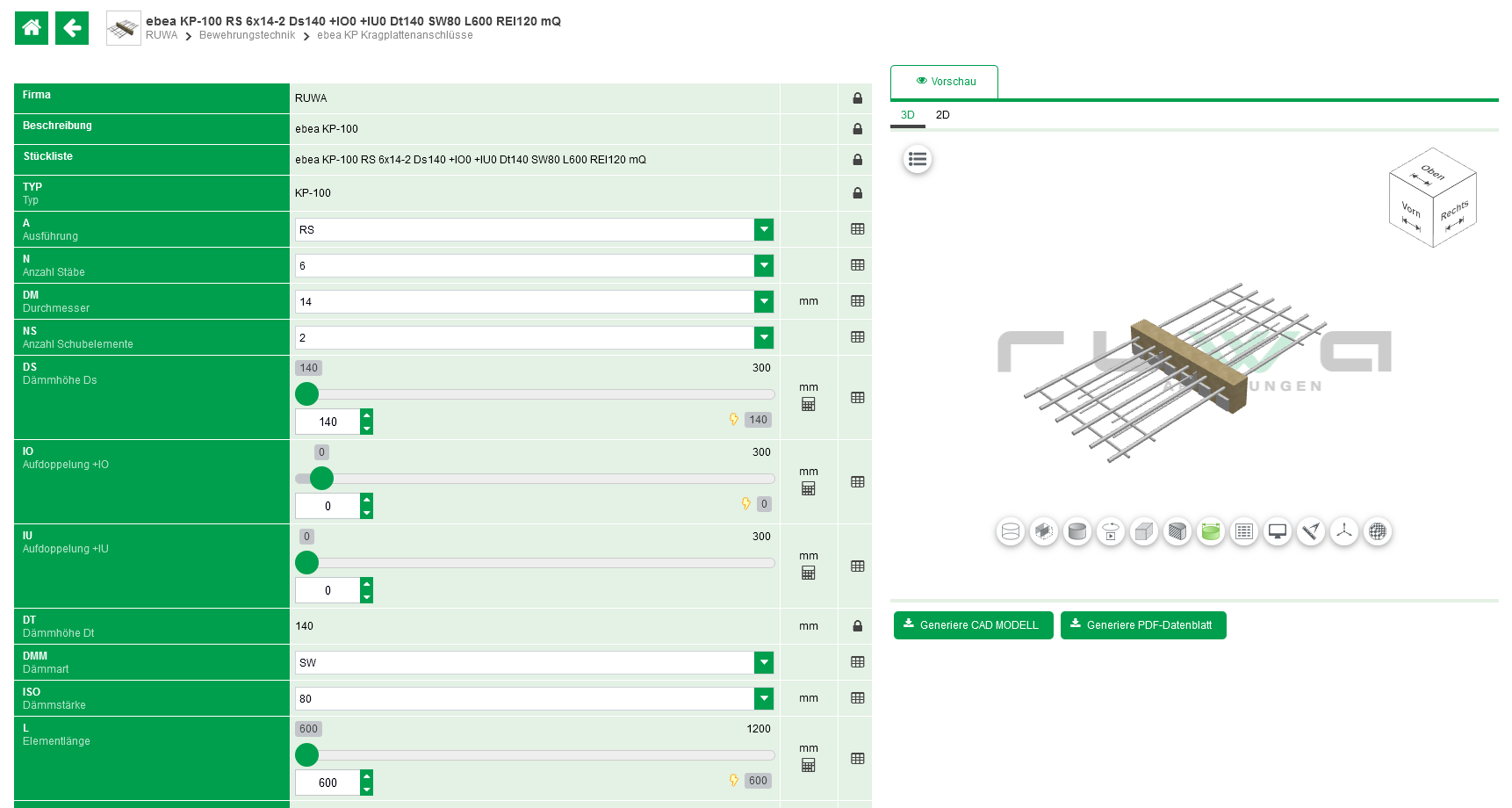Image resolution: width=1512 pixels, height=808 pixels.
Task: Click the Home icon button
Action: coord(32,28)
